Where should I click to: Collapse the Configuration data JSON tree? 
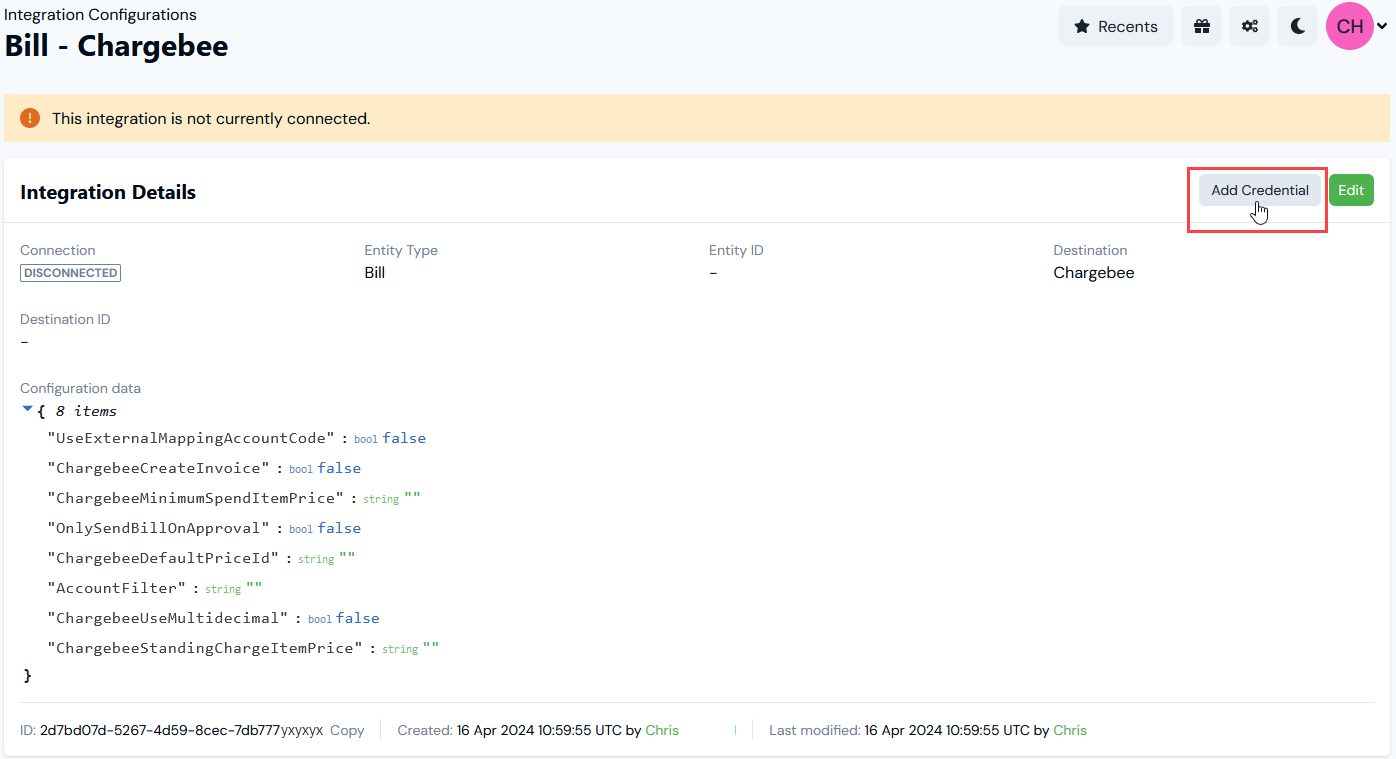click(x=27, y=408)
